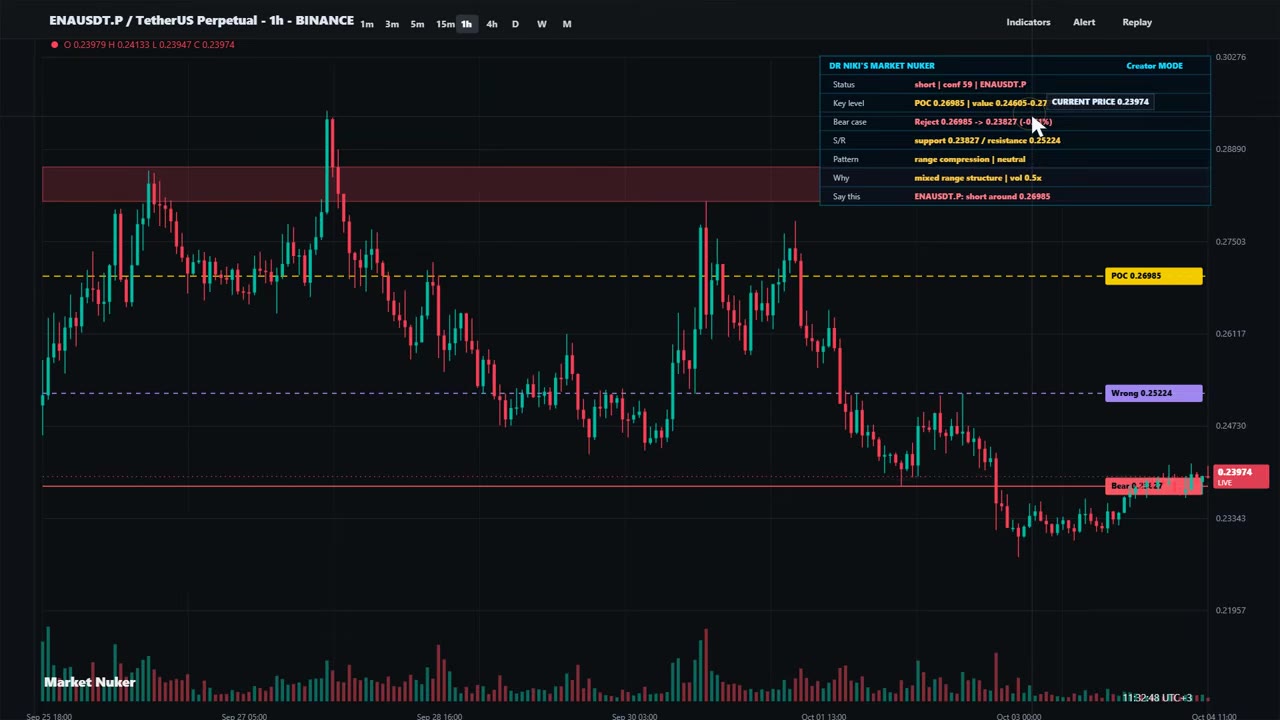The image size is (1280, 720).
Task: Click the 11:32:48 UTC+3 clock
Action: tap(1157, 698)
